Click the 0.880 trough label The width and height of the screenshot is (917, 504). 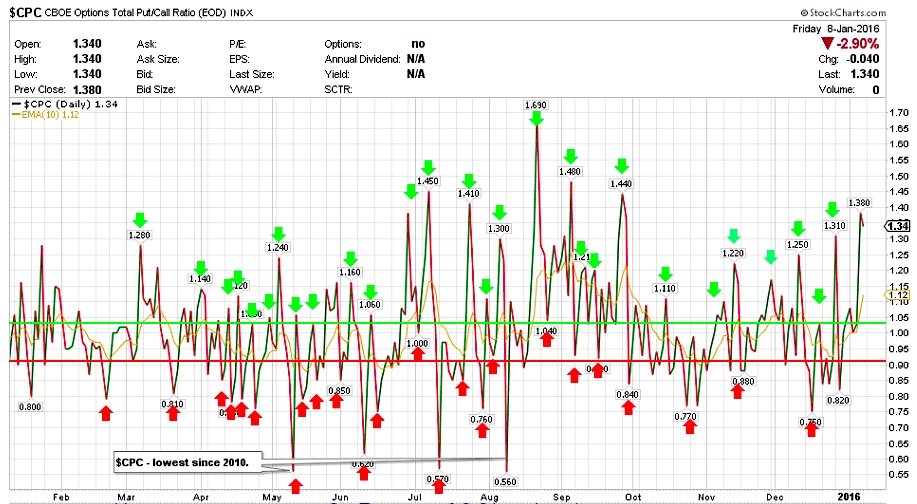pyautogui.click(x=743, y=381)
